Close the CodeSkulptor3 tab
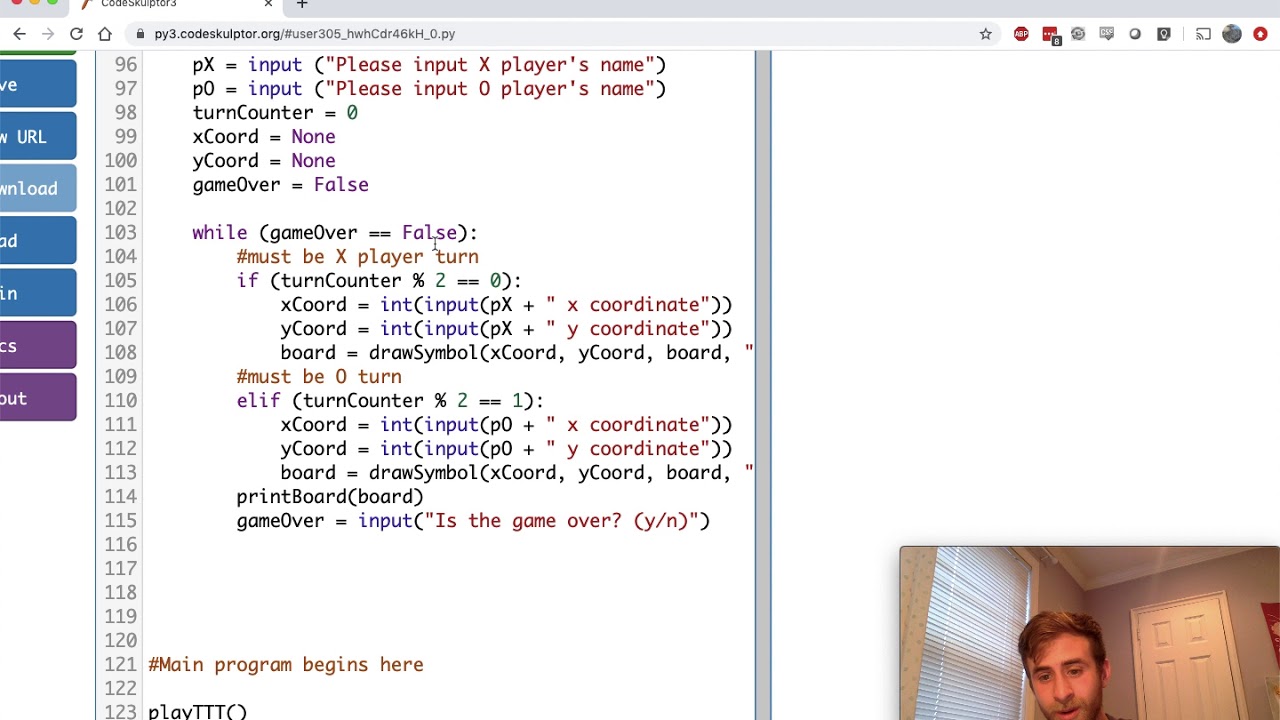Image resolution: width=1280 pixels, height=720 pixels. click(268, 4)
